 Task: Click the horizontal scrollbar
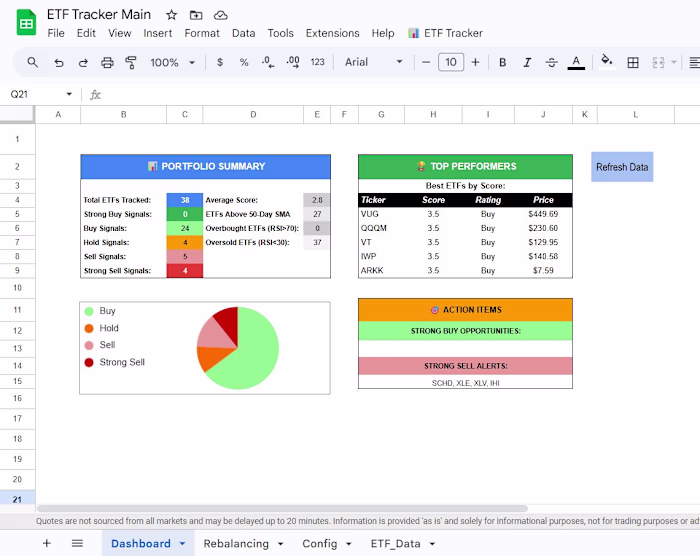(x=282, y=508)
